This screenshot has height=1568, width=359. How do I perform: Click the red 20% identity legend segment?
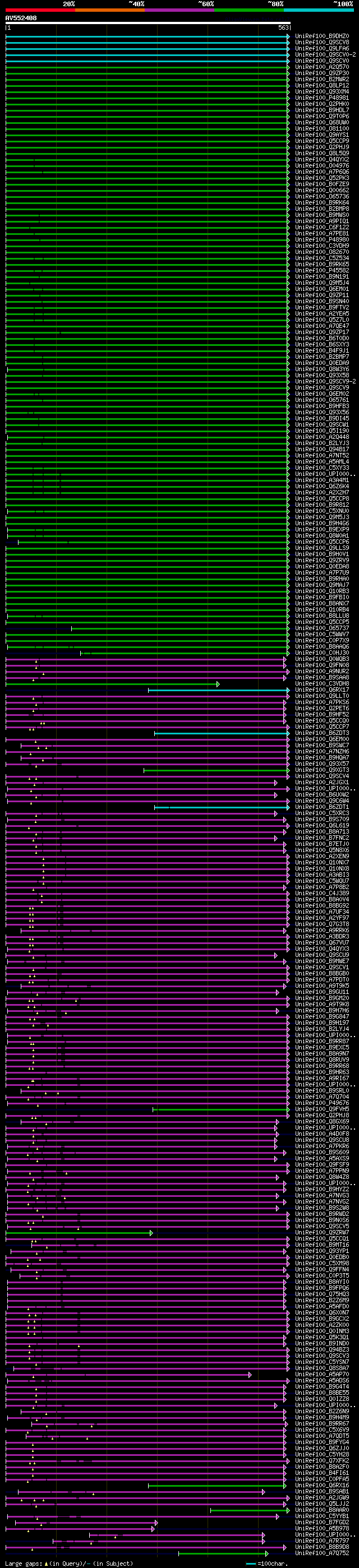[x=40, y=10]
